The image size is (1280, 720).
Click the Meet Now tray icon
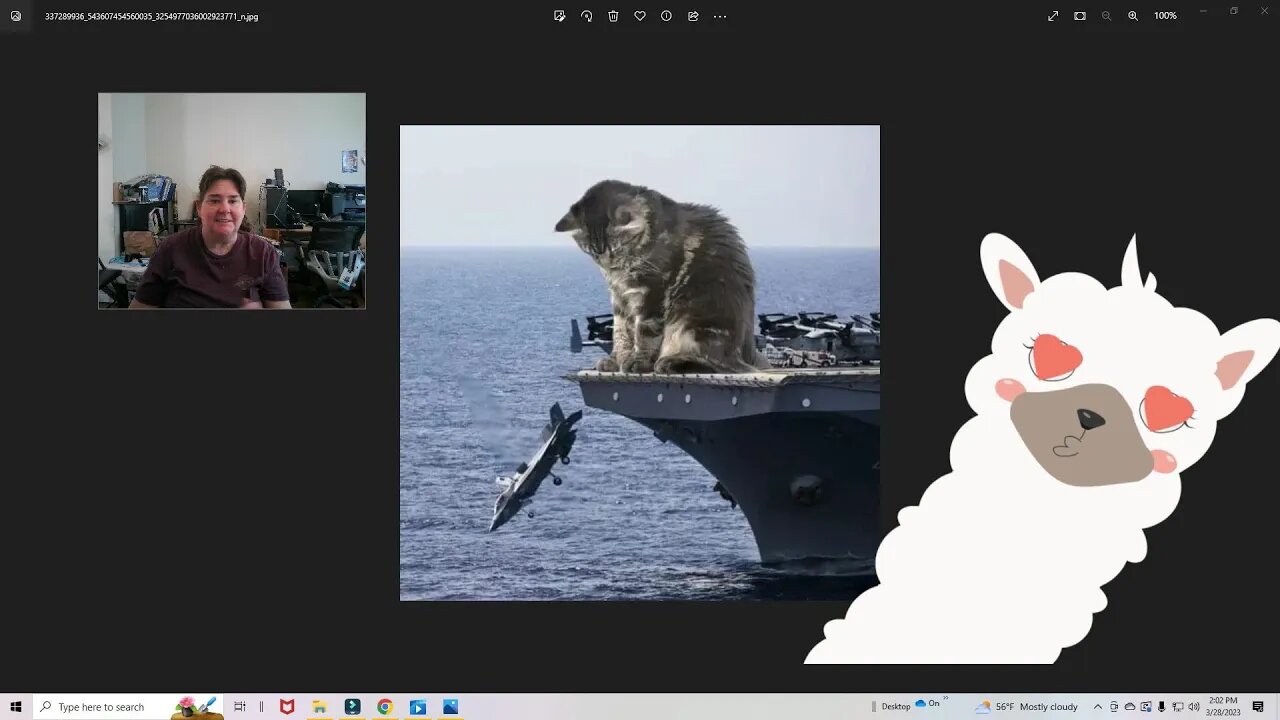click(x=1114, y=707)
